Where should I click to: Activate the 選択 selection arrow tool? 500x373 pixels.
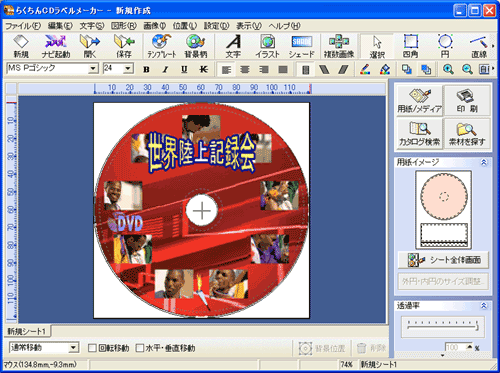pos(377,46)
